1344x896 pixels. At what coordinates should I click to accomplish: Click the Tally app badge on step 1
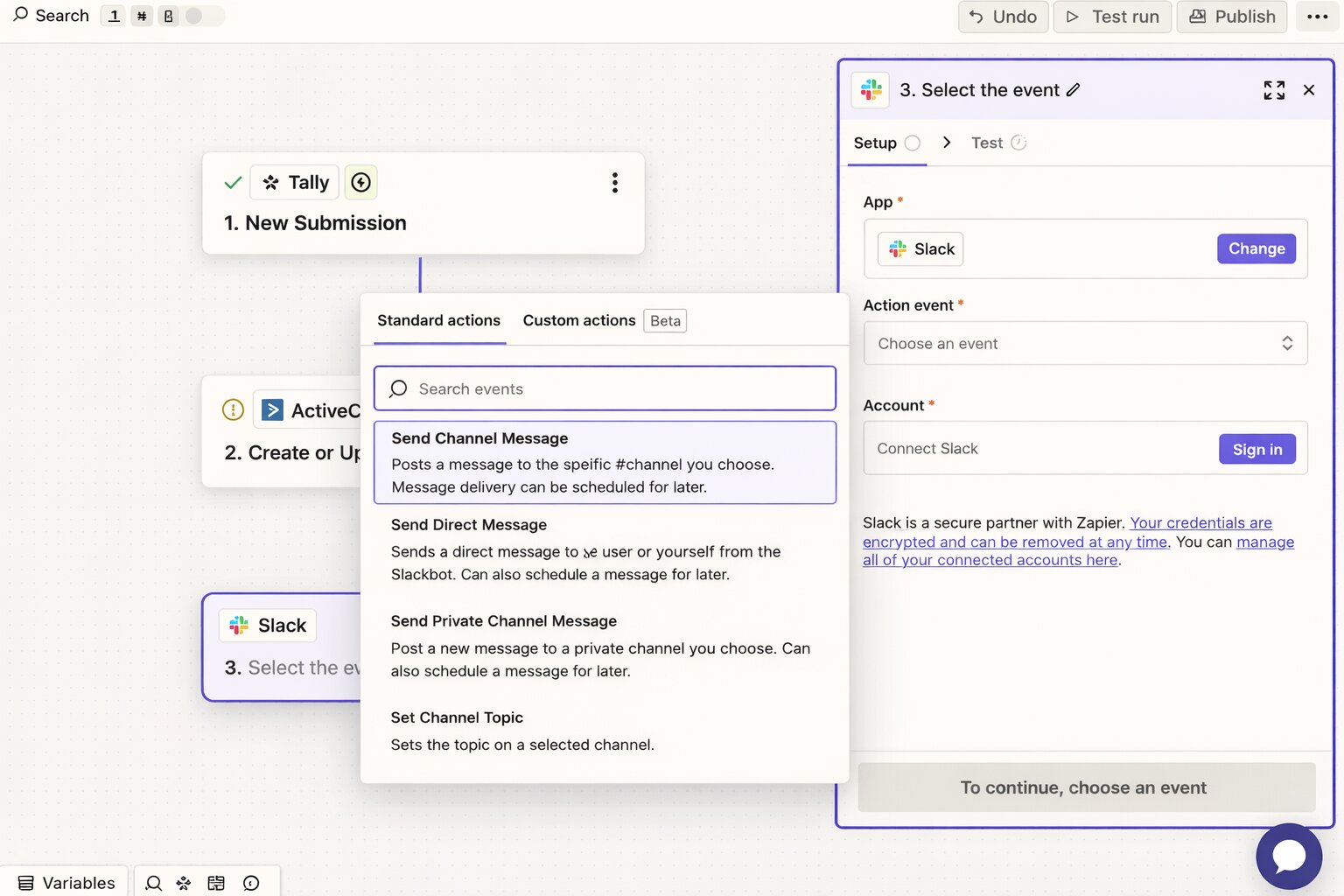click(x=295, y=182)
